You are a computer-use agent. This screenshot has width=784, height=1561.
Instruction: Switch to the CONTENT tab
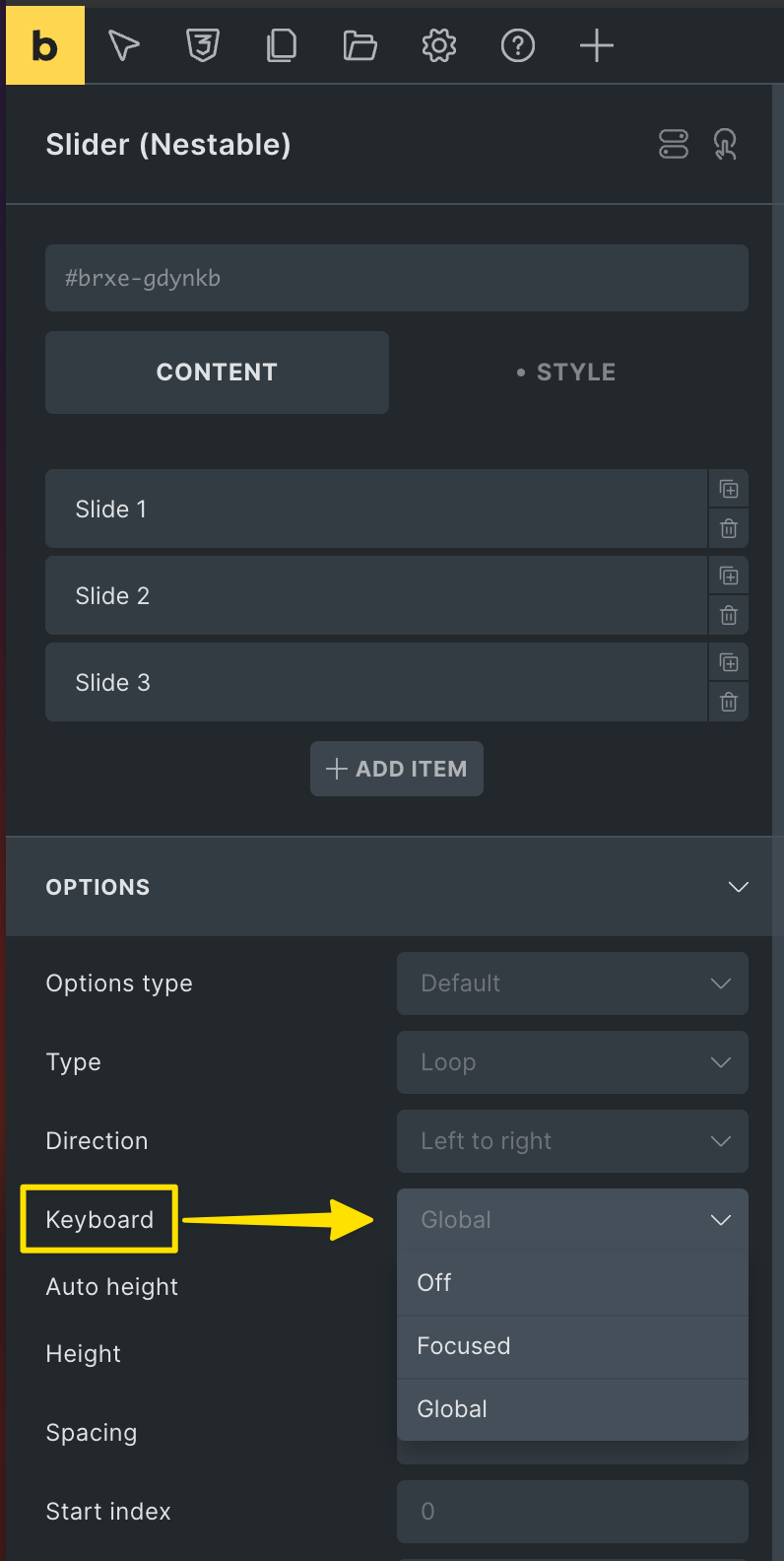coord(217,373)
